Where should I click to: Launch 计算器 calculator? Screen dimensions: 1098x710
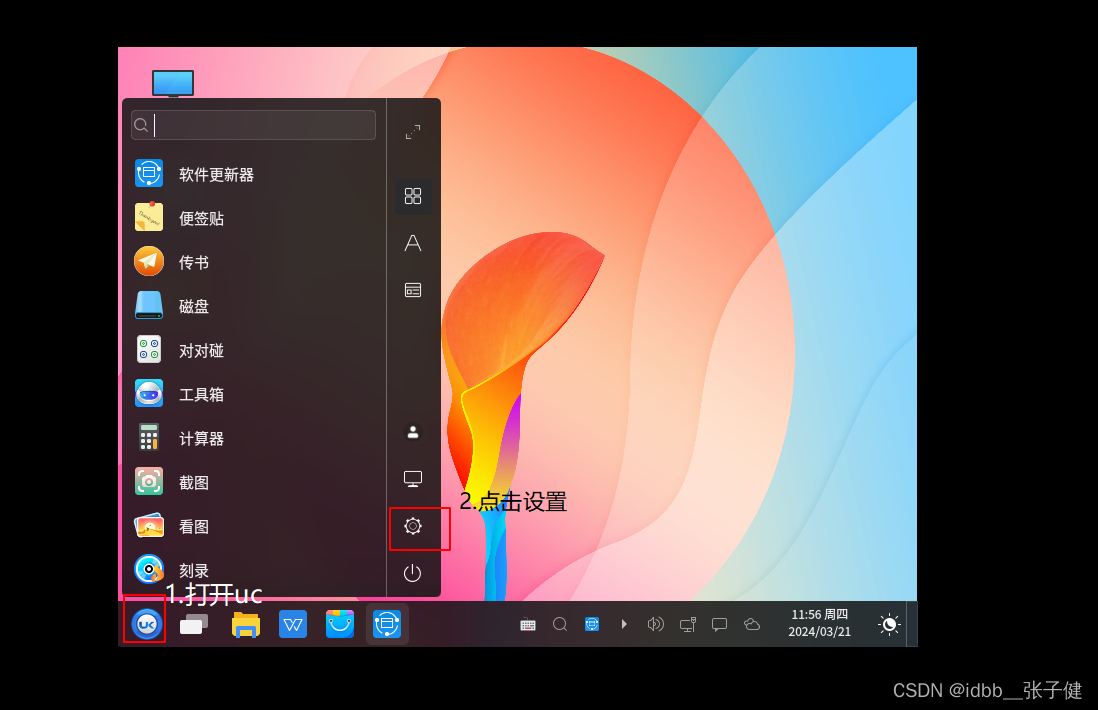[x=255, y=438]
